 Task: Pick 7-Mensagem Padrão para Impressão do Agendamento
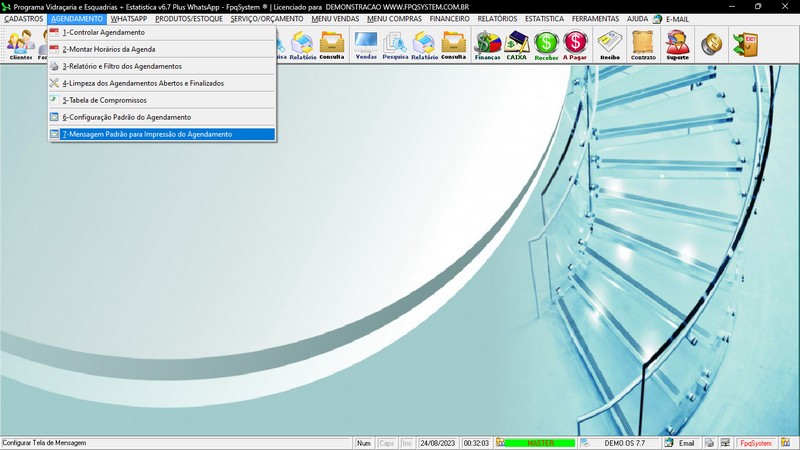coord(146,134)
